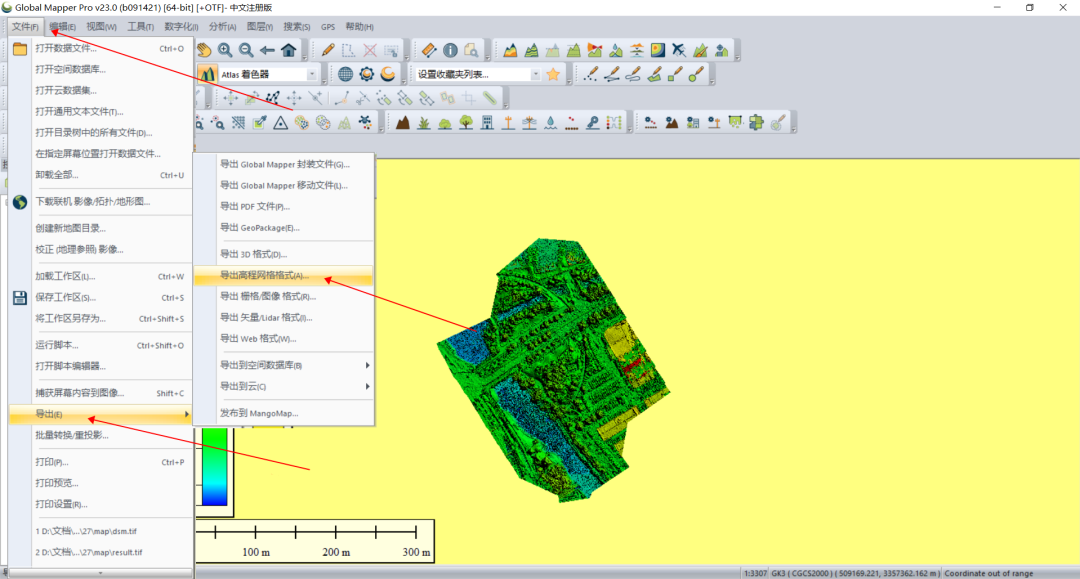Select the pencil digitizer tool

coord(328,50)
